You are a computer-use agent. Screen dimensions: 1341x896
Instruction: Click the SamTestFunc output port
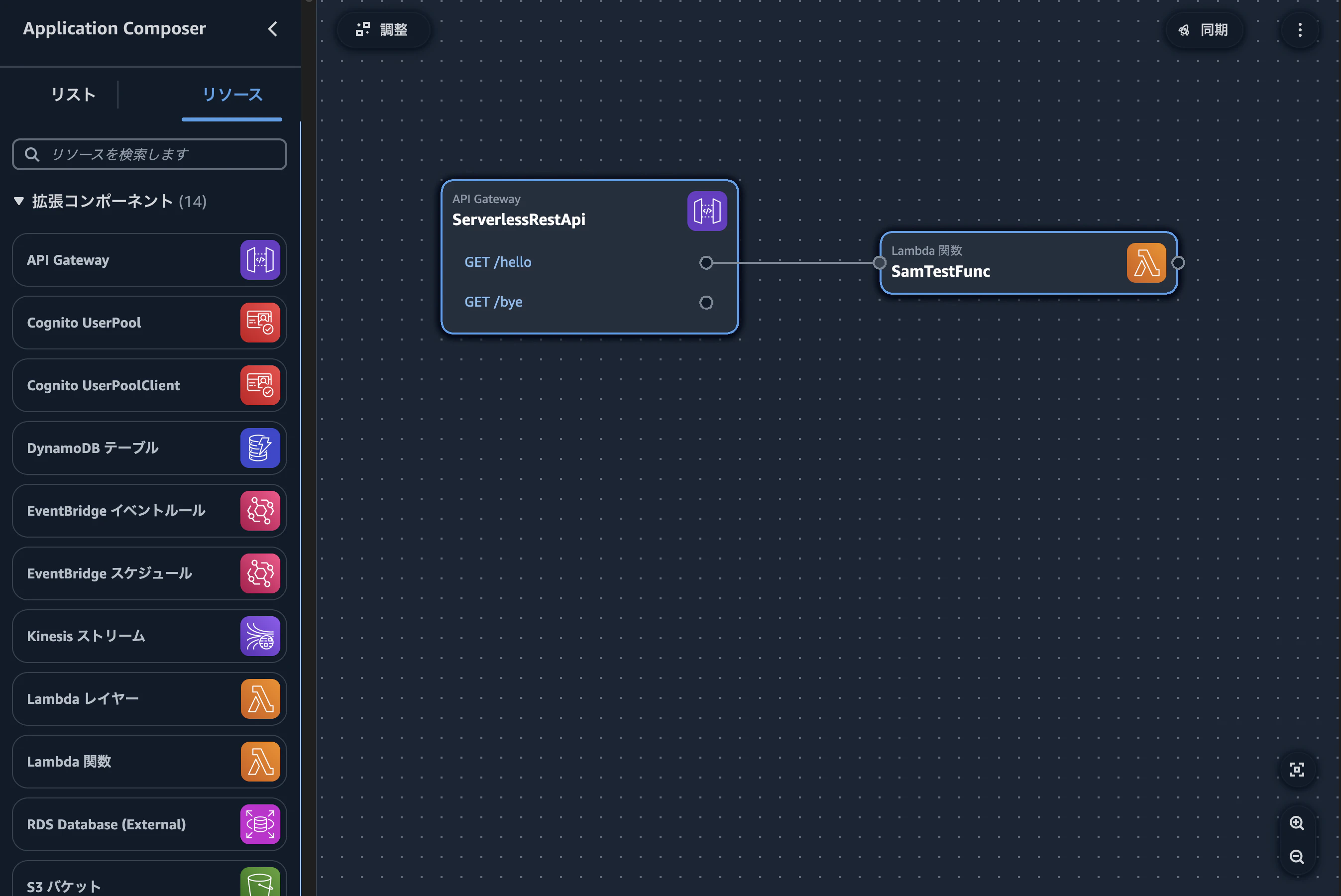pos(1178,263)
